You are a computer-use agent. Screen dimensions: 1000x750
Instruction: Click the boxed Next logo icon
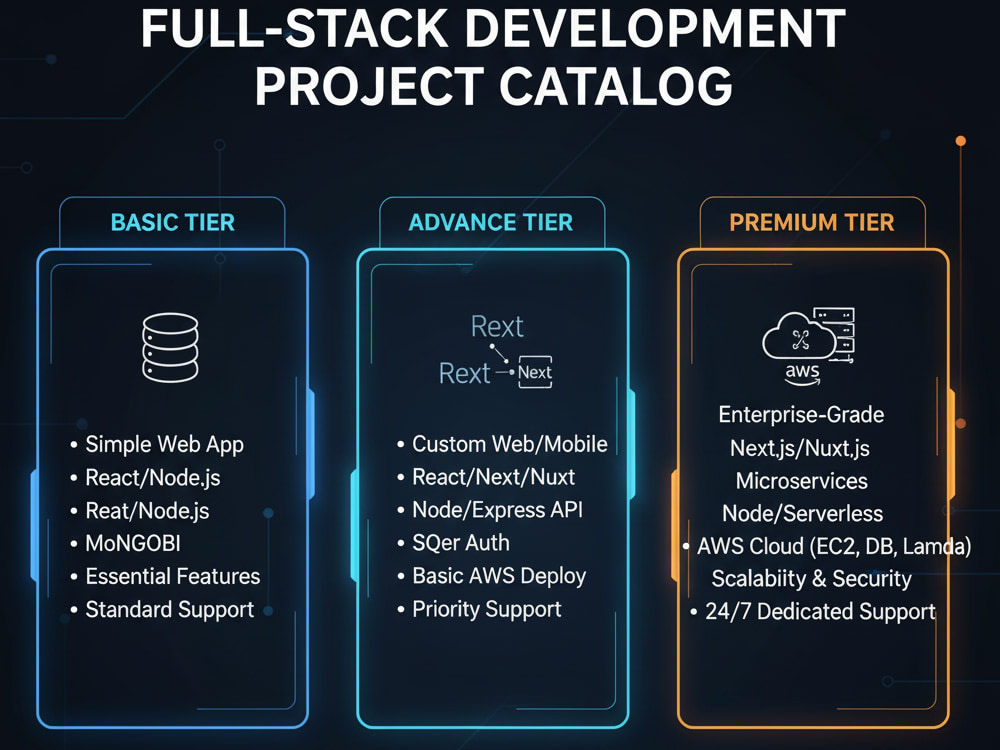tap(535, 372)
